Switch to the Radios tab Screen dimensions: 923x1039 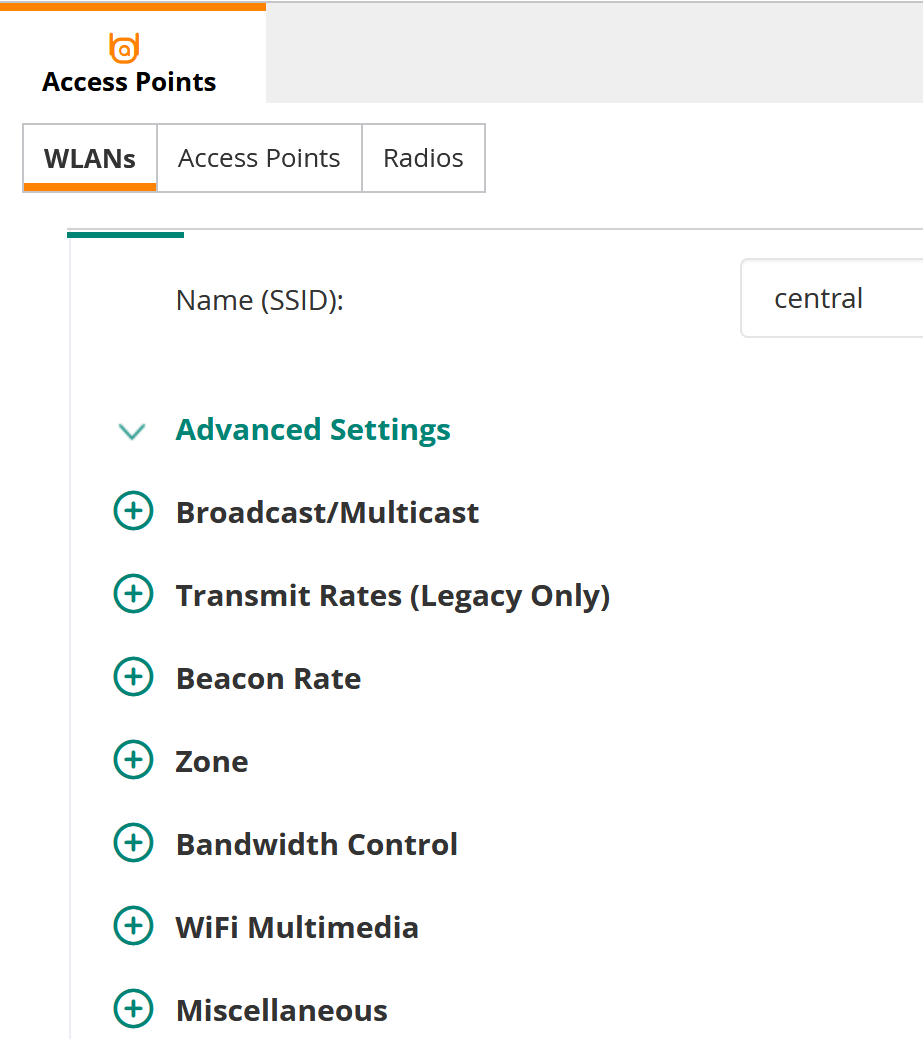(423, 158)
